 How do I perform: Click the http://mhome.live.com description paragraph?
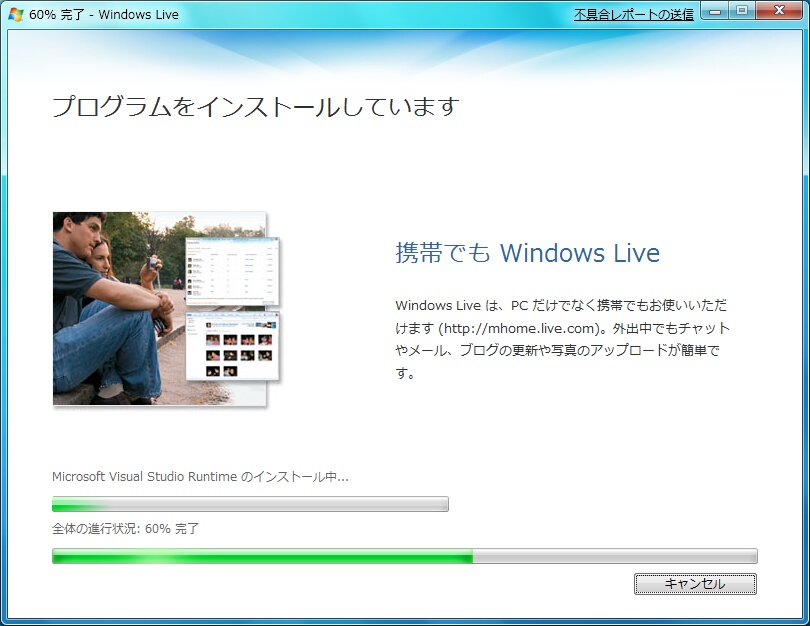pos(562,339)
